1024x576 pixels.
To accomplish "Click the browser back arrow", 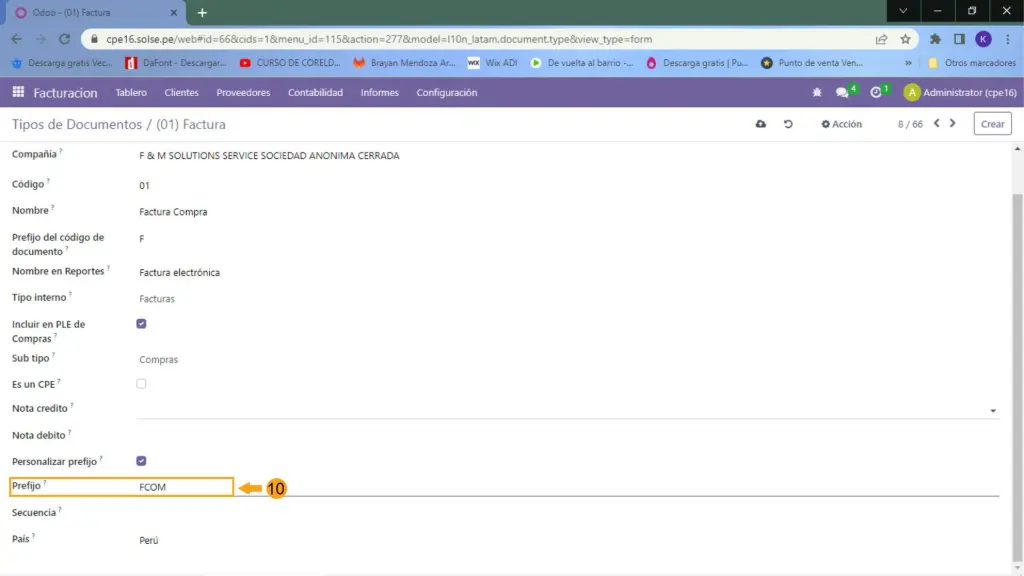I will pos(17,39).
